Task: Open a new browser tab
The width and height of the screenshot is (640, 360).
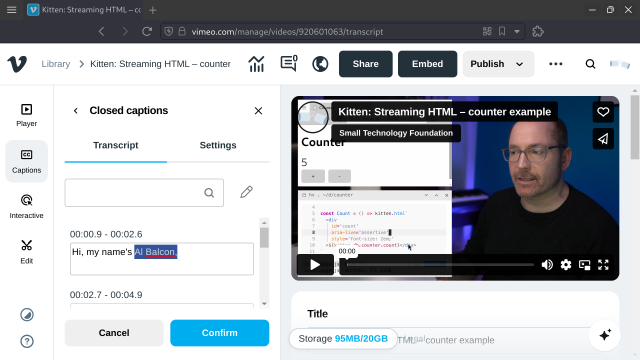Action: (x=153, y=10)
